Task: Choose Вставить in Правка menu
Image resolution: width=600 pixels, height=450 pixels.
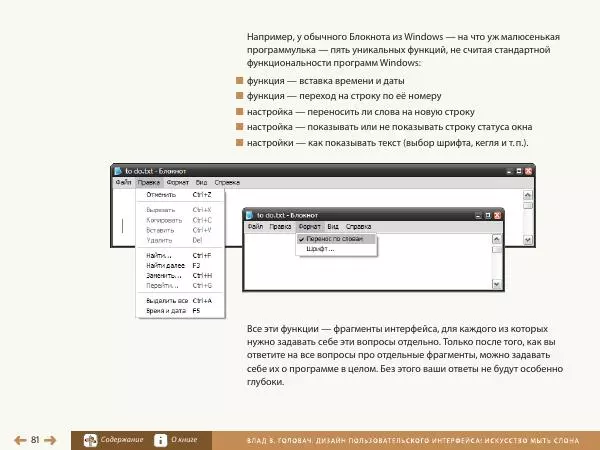Action: pyautogui.click(x=180, y=230)
